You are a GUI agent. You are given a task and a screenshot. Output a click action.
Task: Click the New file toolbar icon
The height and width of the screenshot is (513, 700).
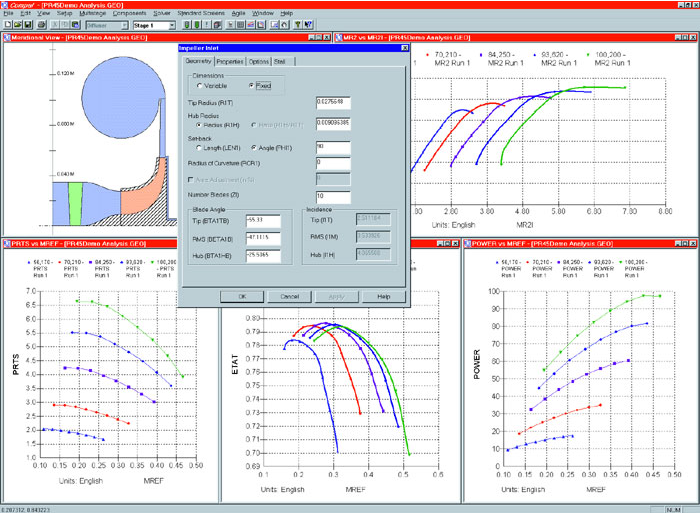click(8, 25)
